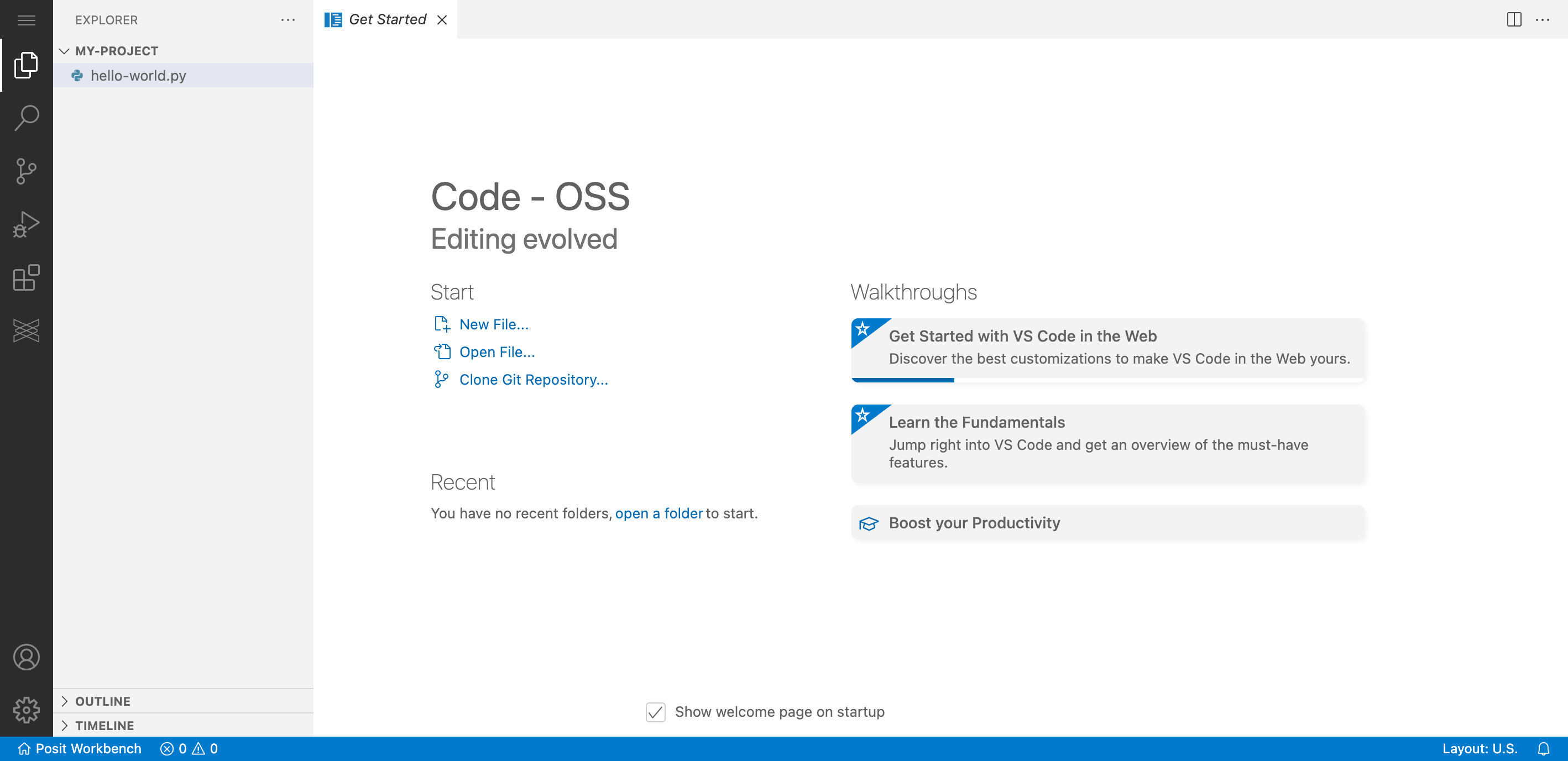
Task: Click the Posit Workbench home status icon
Action: click(78, 748)
